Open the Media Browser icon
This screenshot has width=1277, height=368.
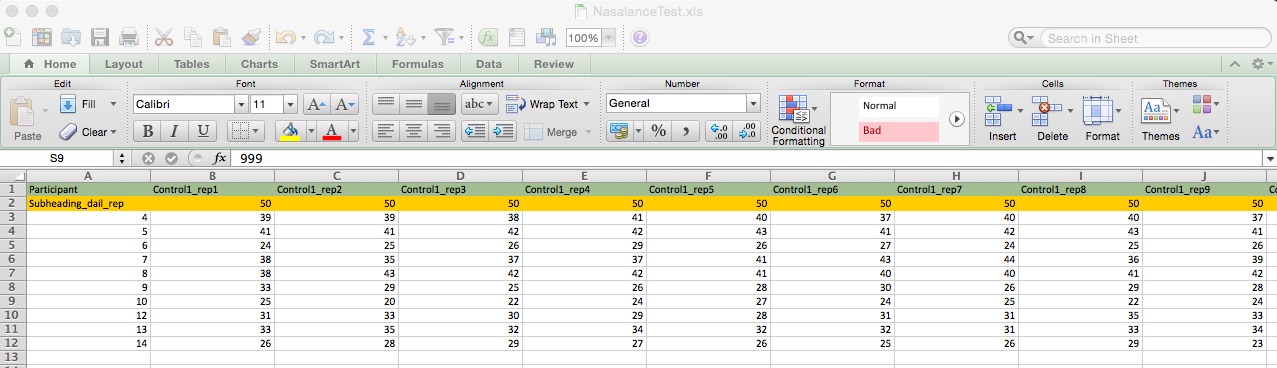pyautogui.click(x=546, y=37)
